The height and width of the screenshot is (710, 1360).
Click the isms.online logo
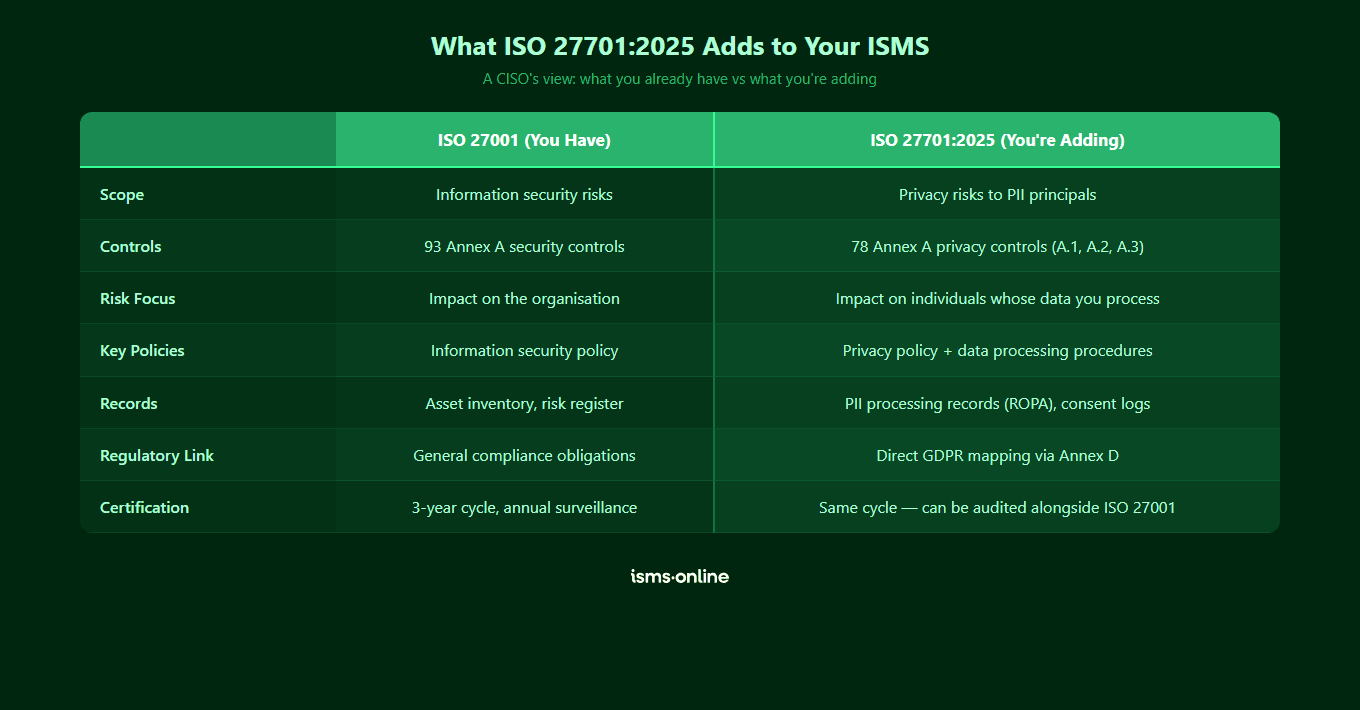point(679,576)
